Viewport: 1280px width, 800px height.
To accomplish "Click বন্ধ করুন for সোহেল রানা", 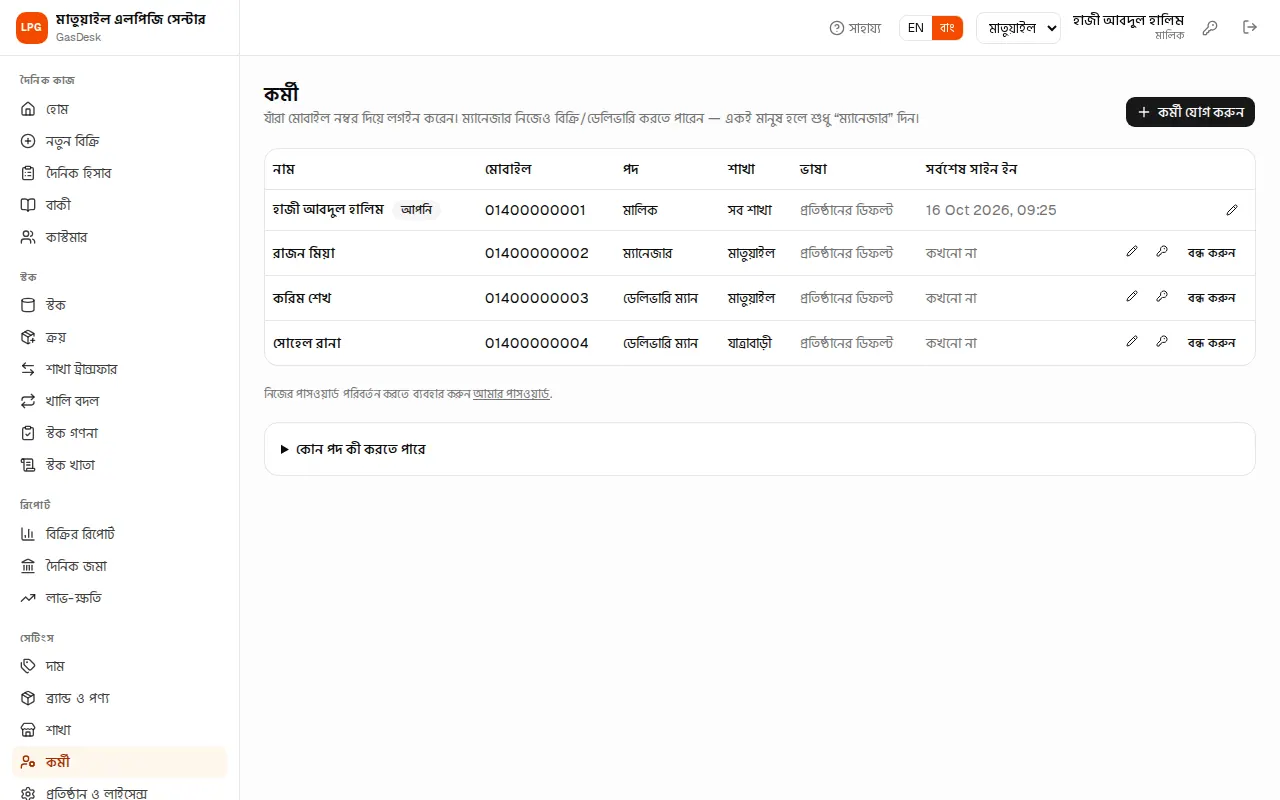I will (1211, 343).
